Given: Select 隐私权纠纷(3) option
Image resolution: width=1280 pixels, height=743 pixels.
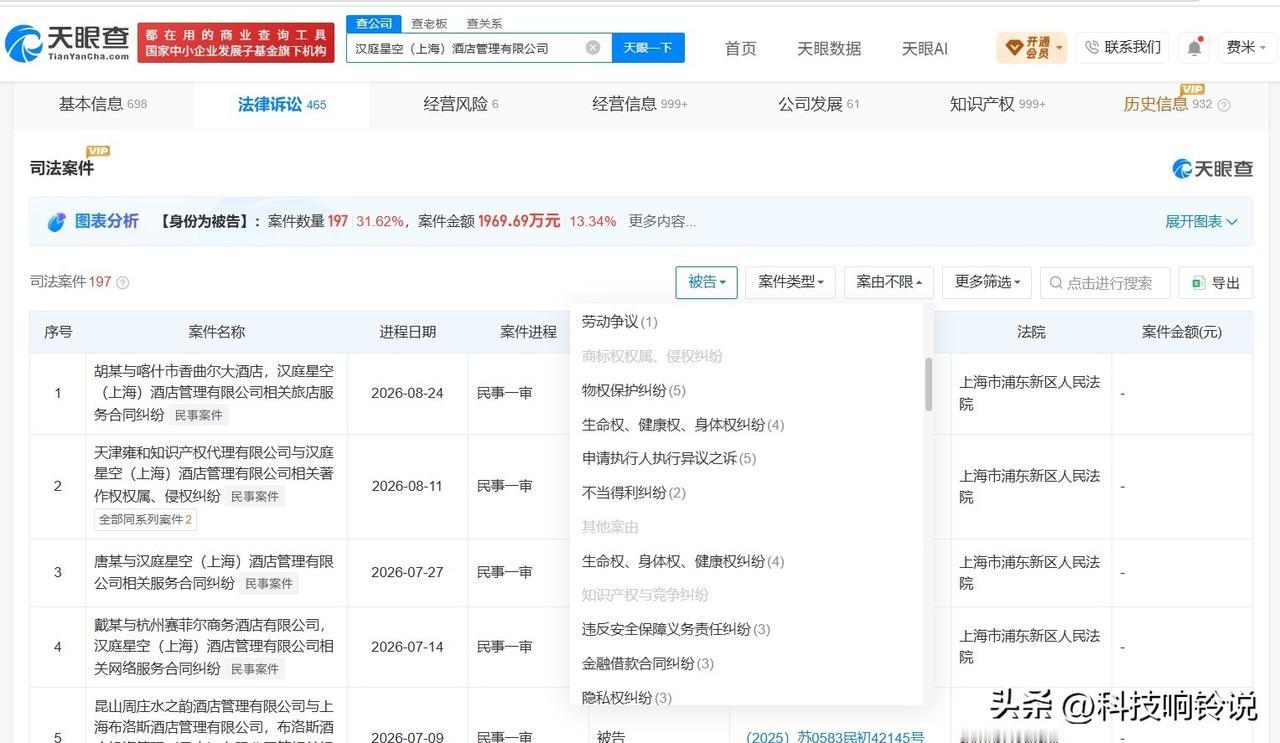Looking at the screenshot, I should [x=627, y=697].
